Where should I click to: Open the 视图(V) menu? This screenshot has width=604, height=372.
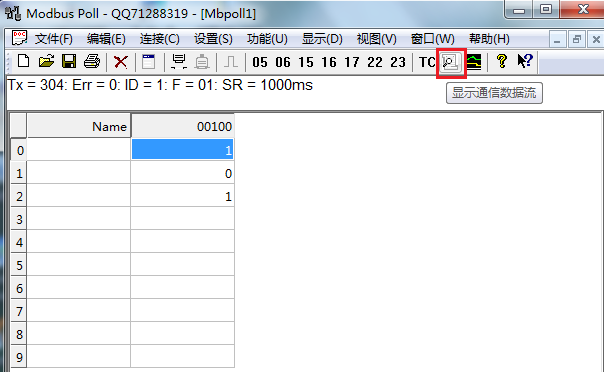[x=376, y=39]
